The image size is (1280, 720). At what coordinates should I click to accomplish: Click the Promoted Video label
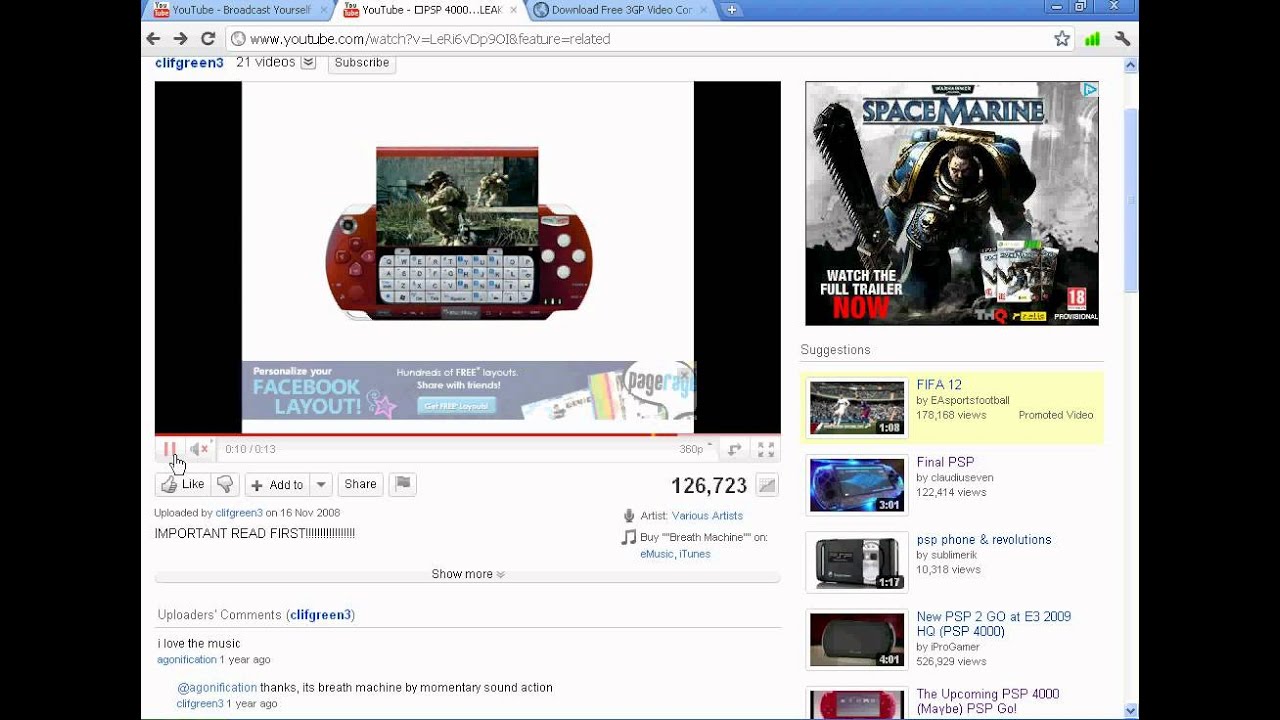[x=1056, y=415]
